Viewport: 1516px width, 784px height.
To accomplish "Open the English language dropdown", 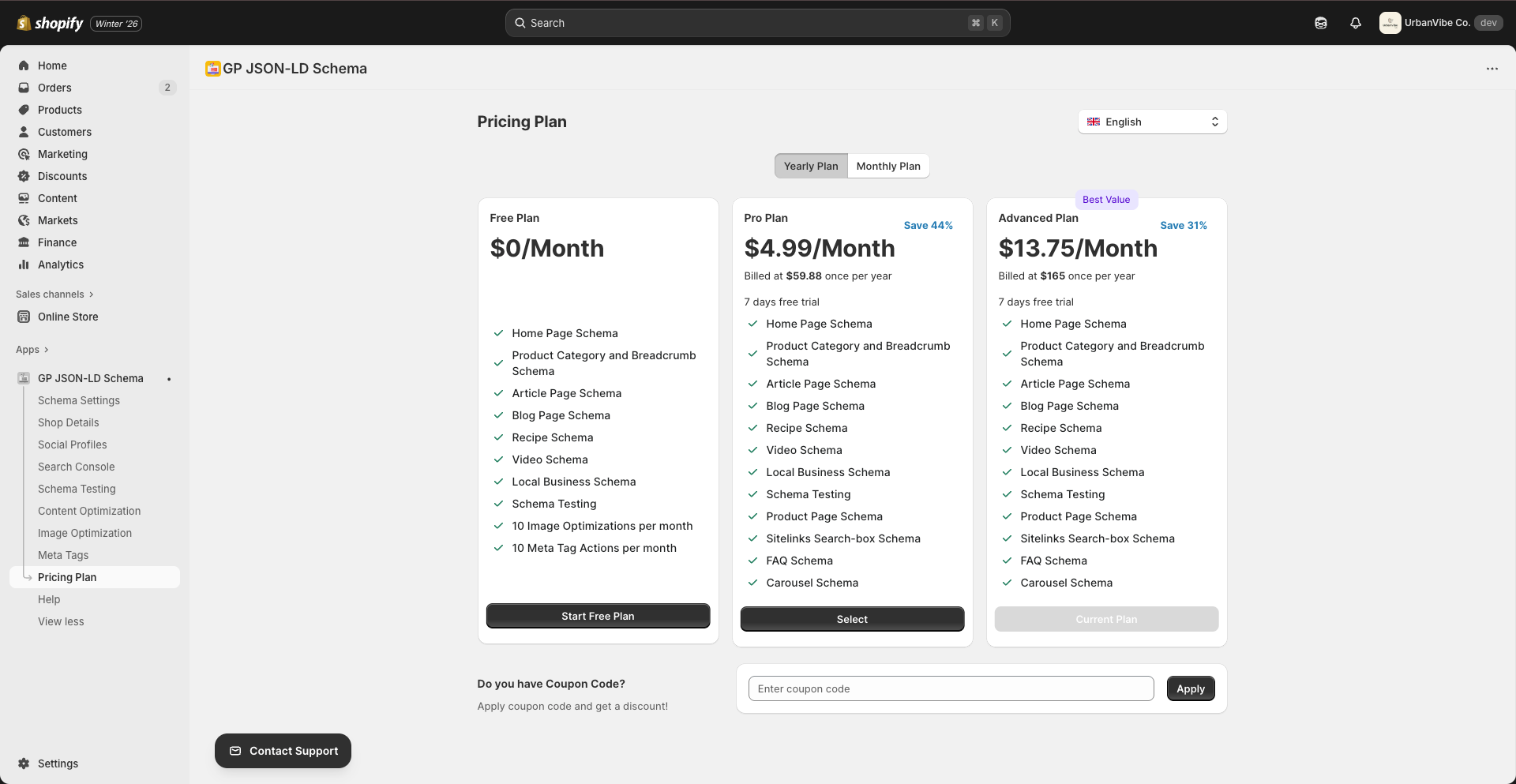I will coord(1152,122).
